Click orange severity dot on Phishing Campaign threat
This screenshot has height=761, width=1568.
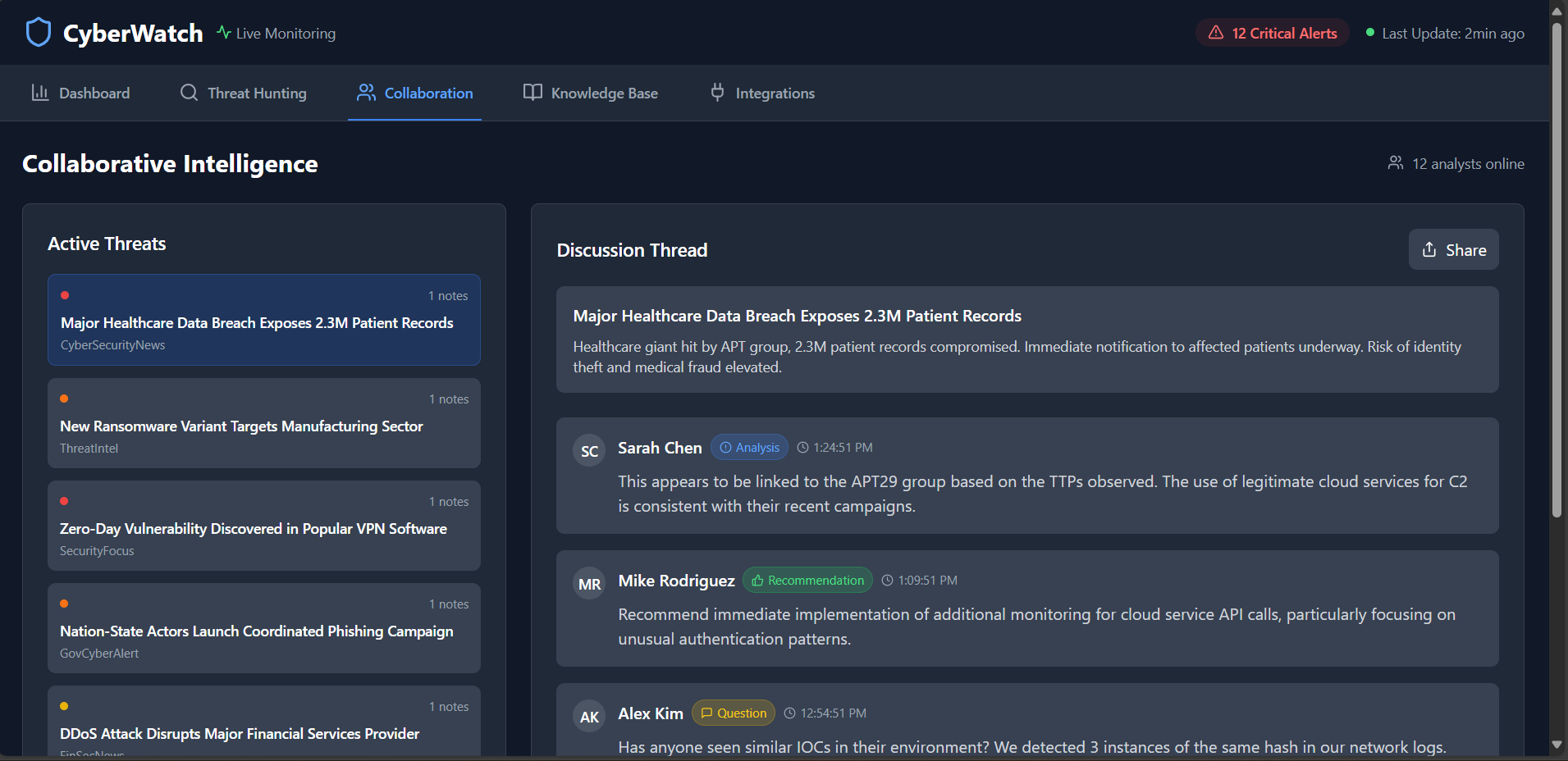(x=64, y=604)
